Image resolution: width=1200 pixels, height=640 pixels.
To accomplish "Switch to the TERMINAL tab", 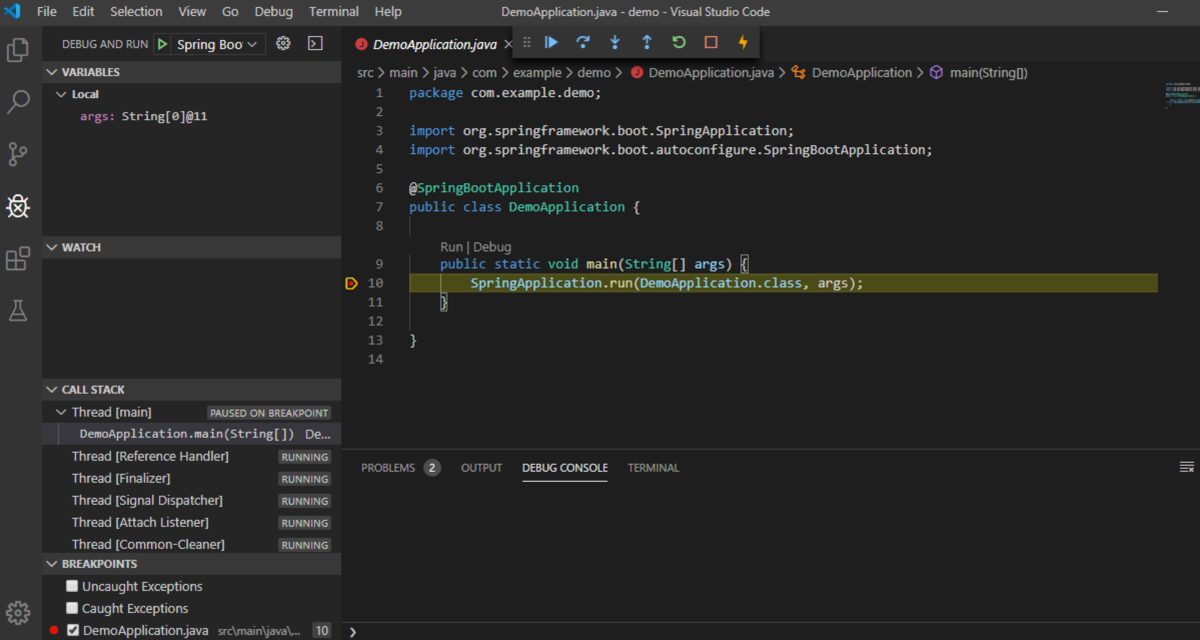I will (x=652, y=467).
